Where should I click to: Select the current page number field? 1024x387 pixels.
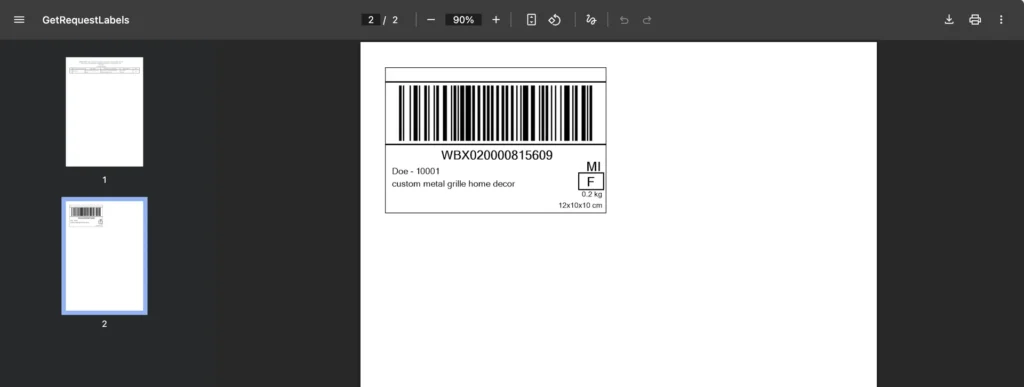pyautogui.click(x=371, y=20)
